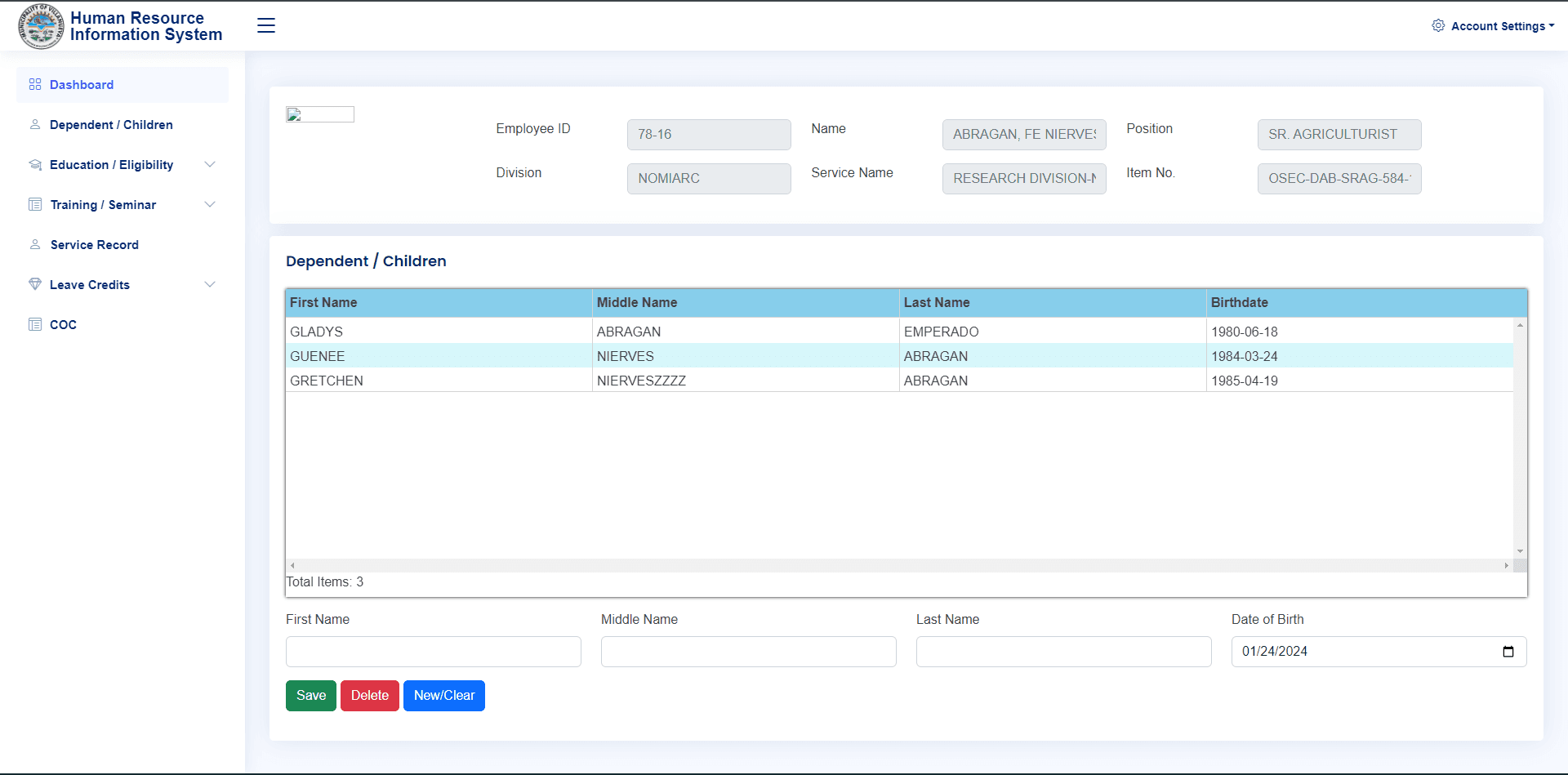Image resolution: width=1568 pixels, height=775 pixels.
Task: Select the GLADYS row
Action: pyautogui.click(x=899, y=332)
